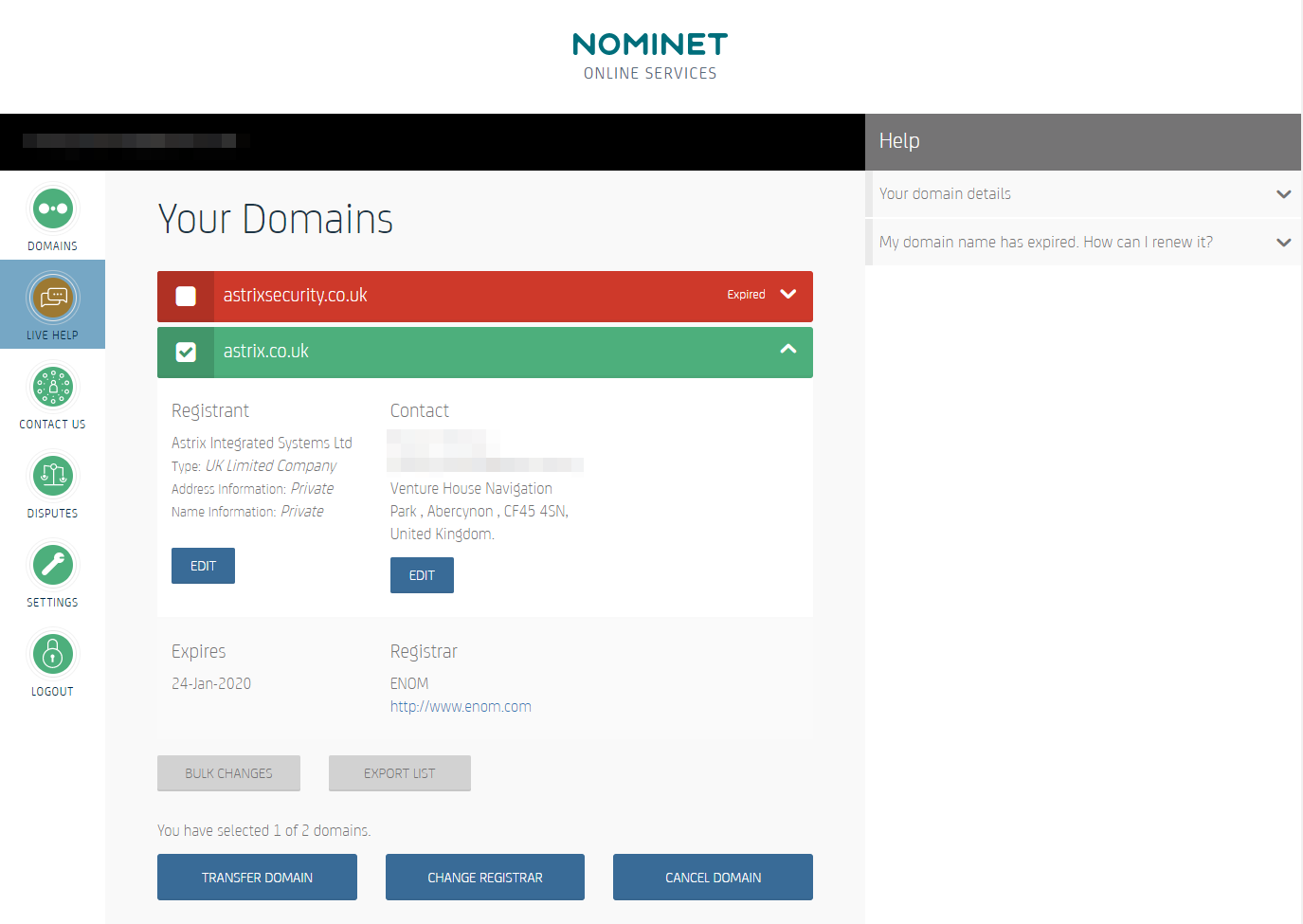Click the 'You have selected 1 of 2 domains' message
Screen dimensions: 1303x924
263,831
